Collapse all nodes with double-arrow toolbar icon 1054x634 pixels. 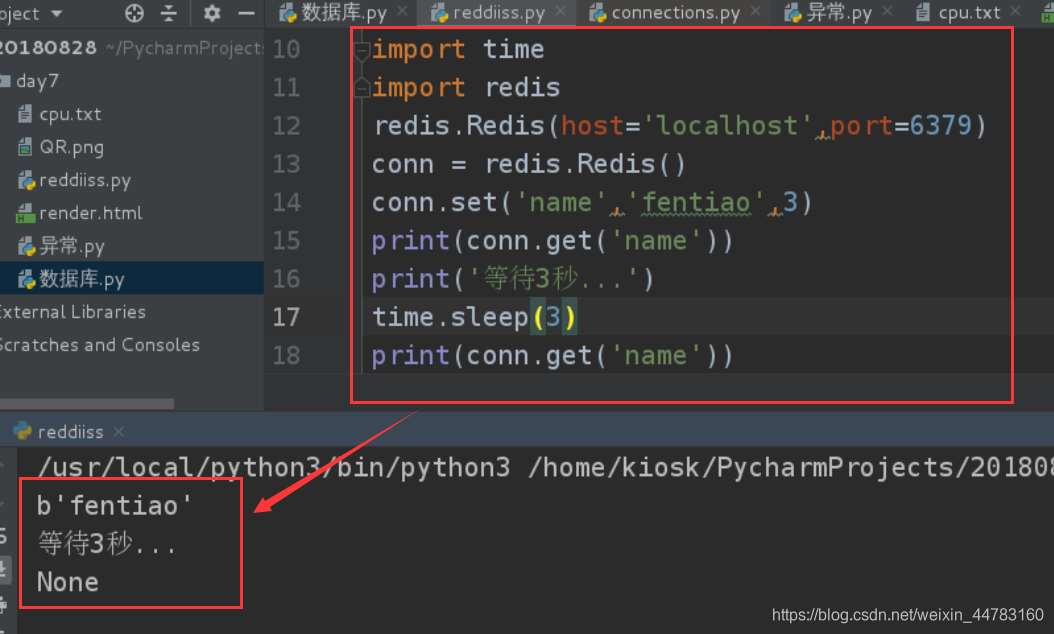pos(166,13)
